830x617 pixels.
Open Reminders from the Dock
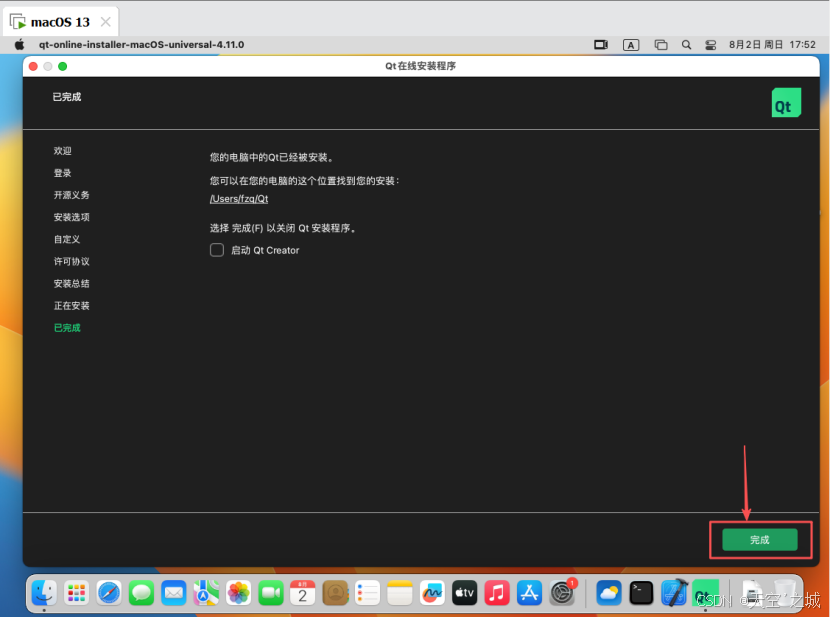(x=367, y=593)
